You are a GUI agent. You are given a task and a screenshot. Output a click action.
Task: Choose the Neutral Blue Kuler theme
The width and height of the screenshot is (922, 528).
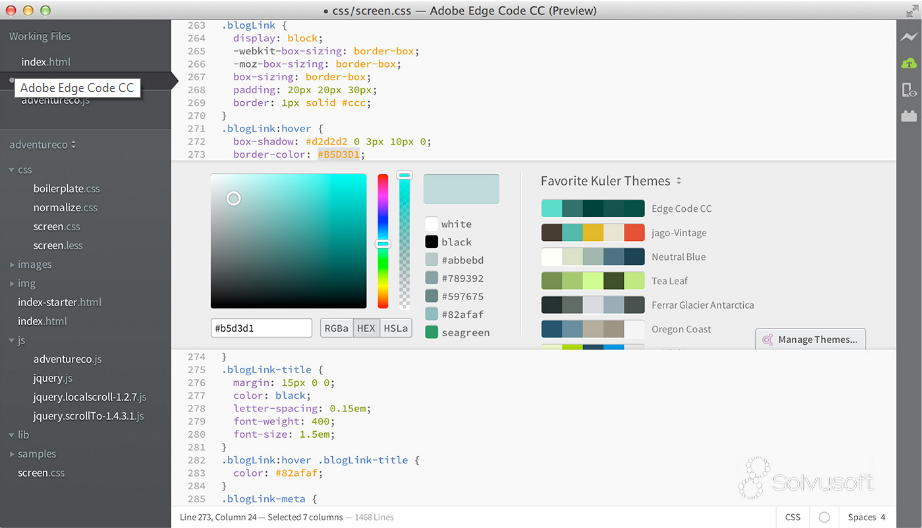(x=593, y=256)
